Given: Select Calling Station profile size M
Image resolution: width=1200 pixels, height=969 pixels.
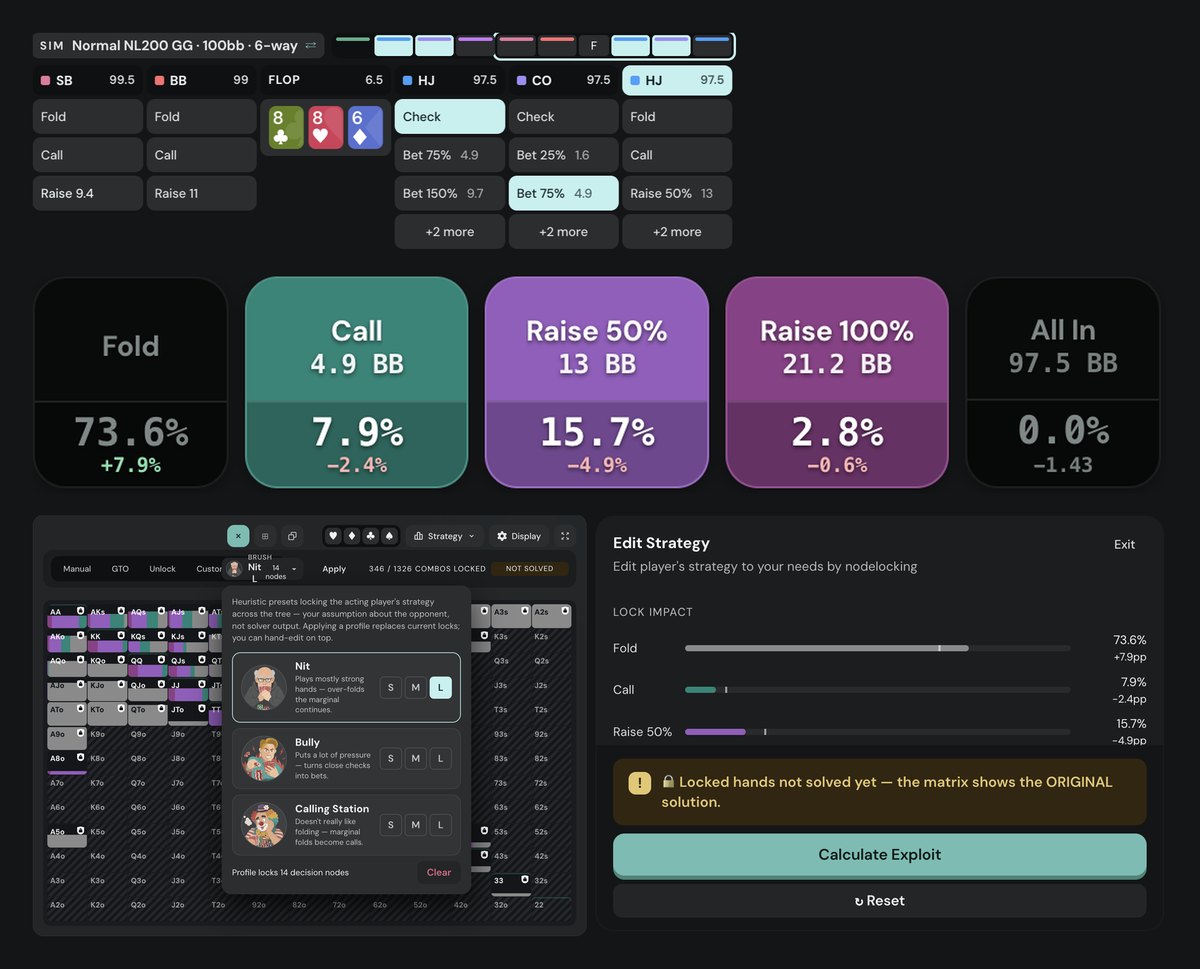Looking at the screenshot, I should point(416,825).
